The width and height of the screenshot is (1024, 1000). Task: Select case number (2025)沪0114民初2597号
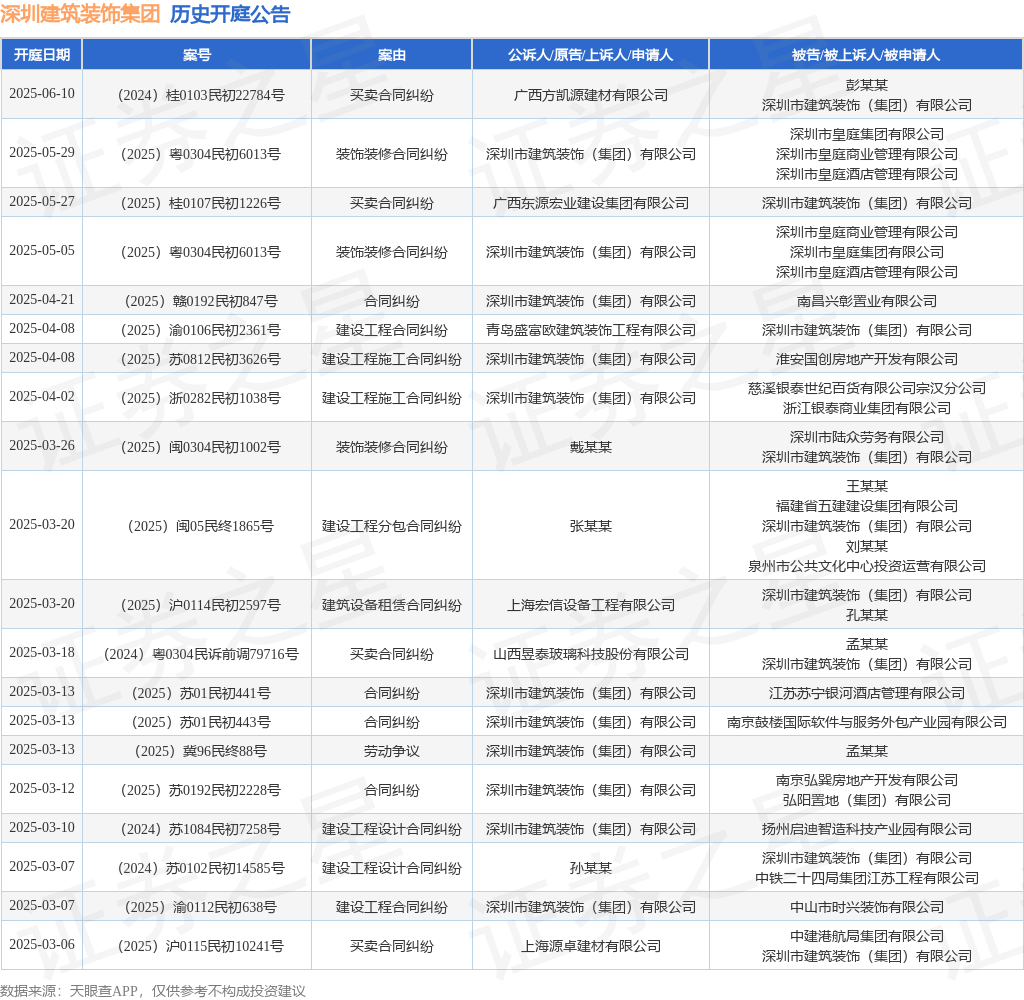click(x=201, y=605)
